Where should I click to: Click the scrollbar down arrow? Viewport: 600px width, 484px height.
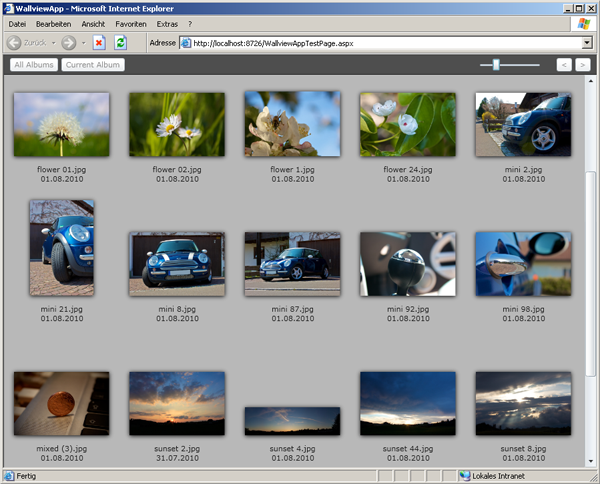590,461
